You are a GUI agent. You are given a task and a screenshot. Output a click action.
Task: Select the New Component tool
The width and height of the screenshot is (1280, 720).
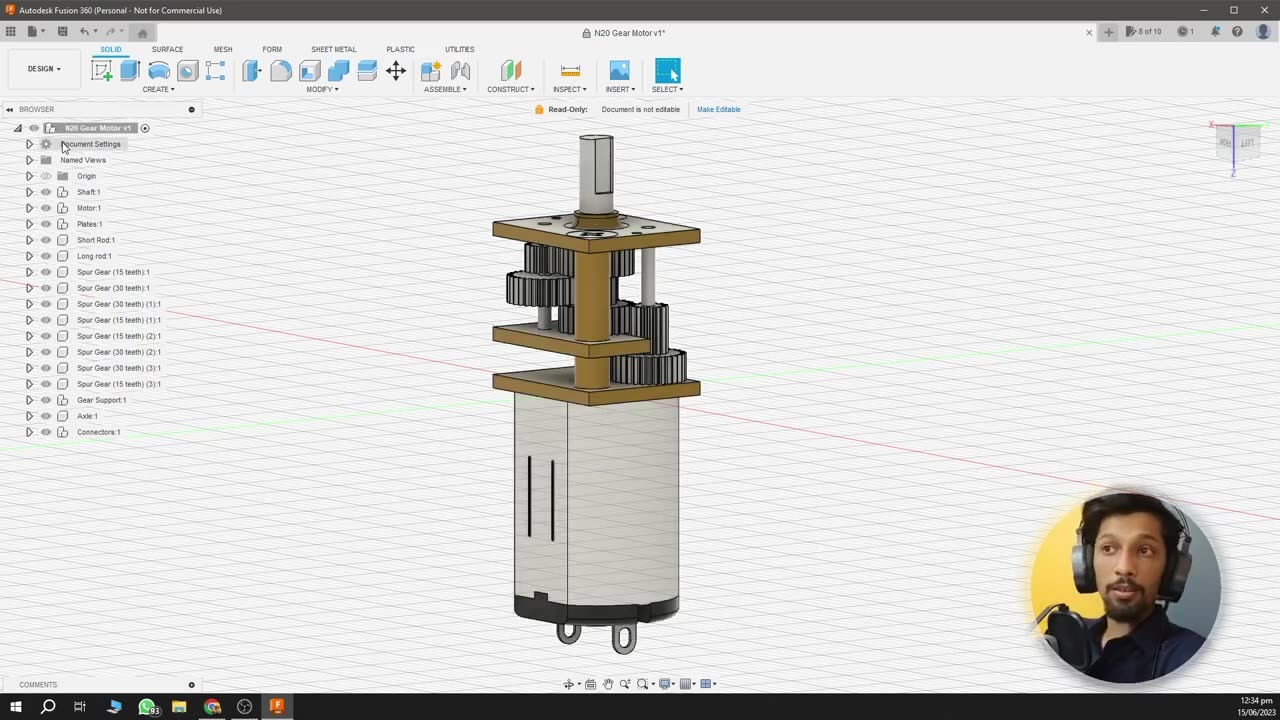click(431, 70)
